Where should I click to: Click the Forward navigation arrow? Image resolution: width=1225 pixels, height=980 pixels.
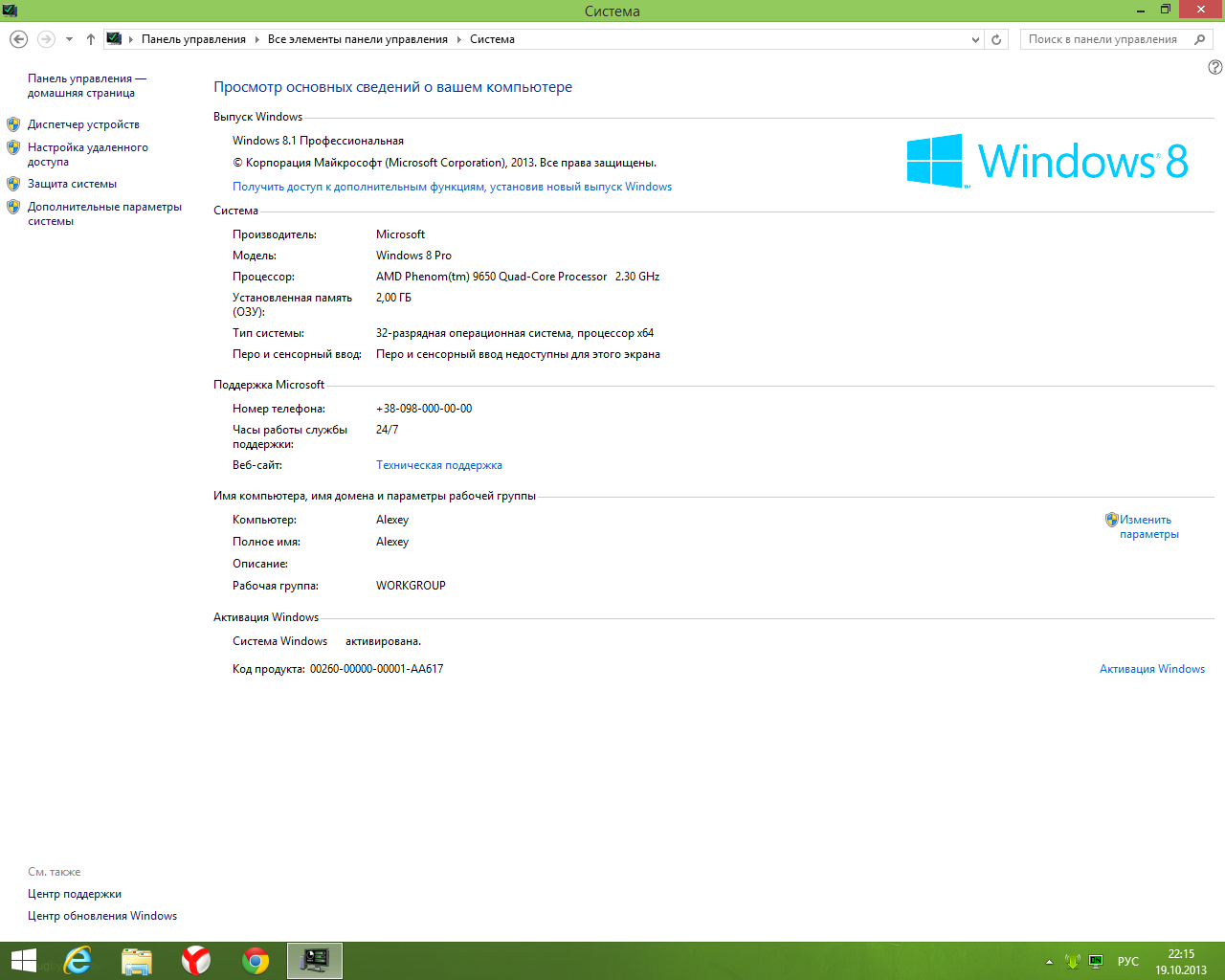[46, 39]
